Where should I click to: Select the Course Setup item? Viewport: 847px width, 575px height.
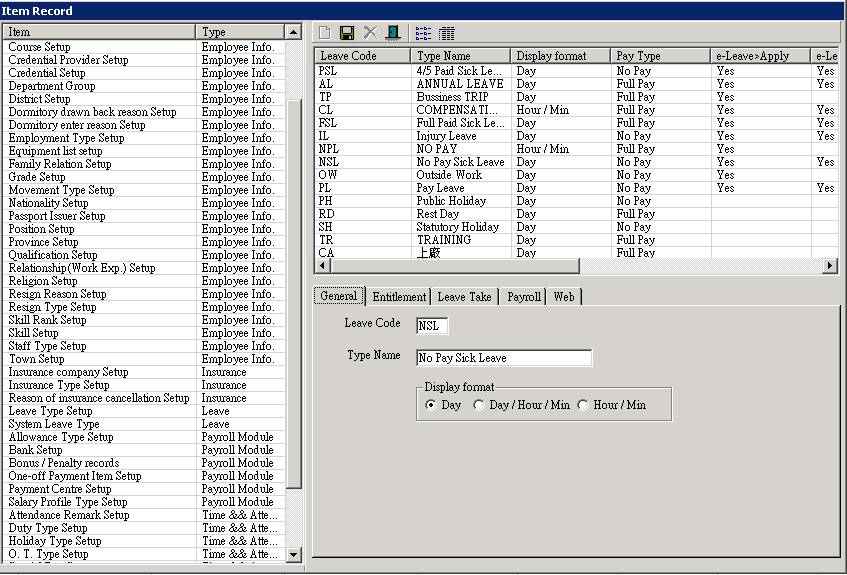pos(144,47)
